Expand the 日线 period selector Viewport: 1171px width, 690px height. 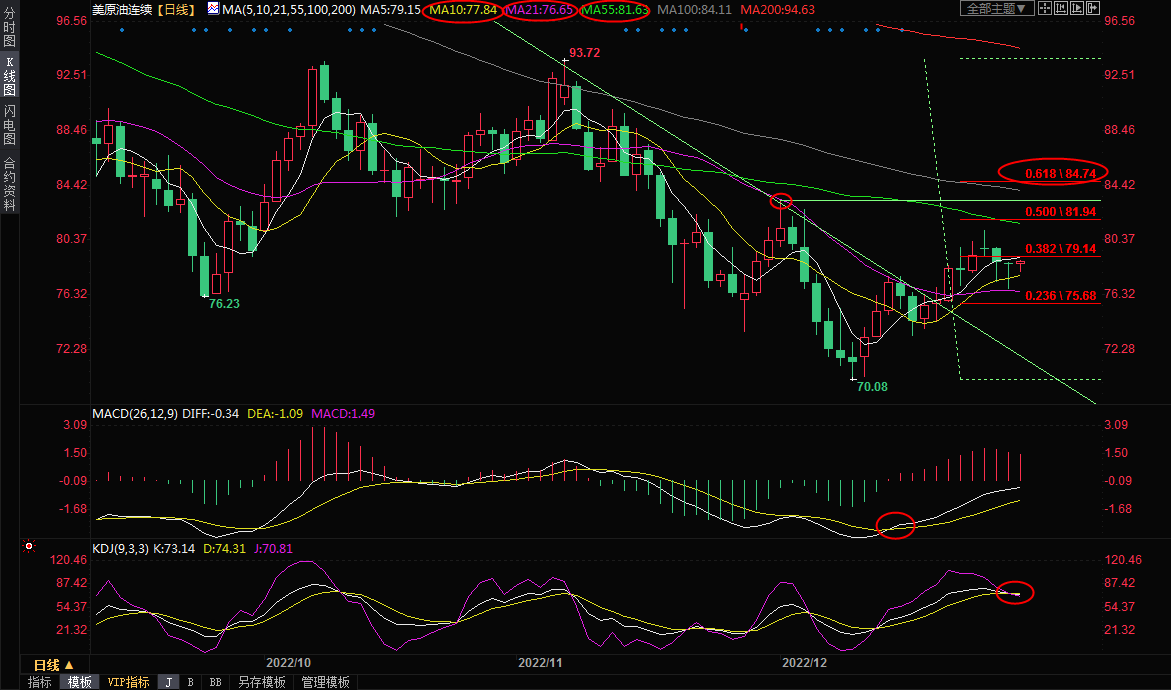(52, 665)
